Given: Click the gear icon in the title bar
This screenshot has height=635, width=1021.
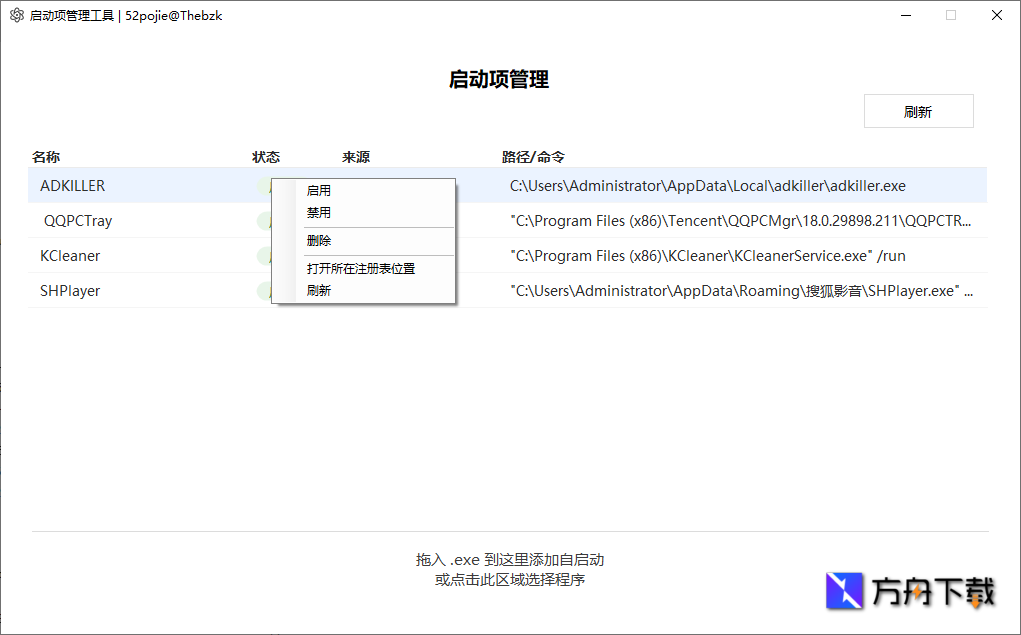Looking at the screenshot, I should (15, 15).
